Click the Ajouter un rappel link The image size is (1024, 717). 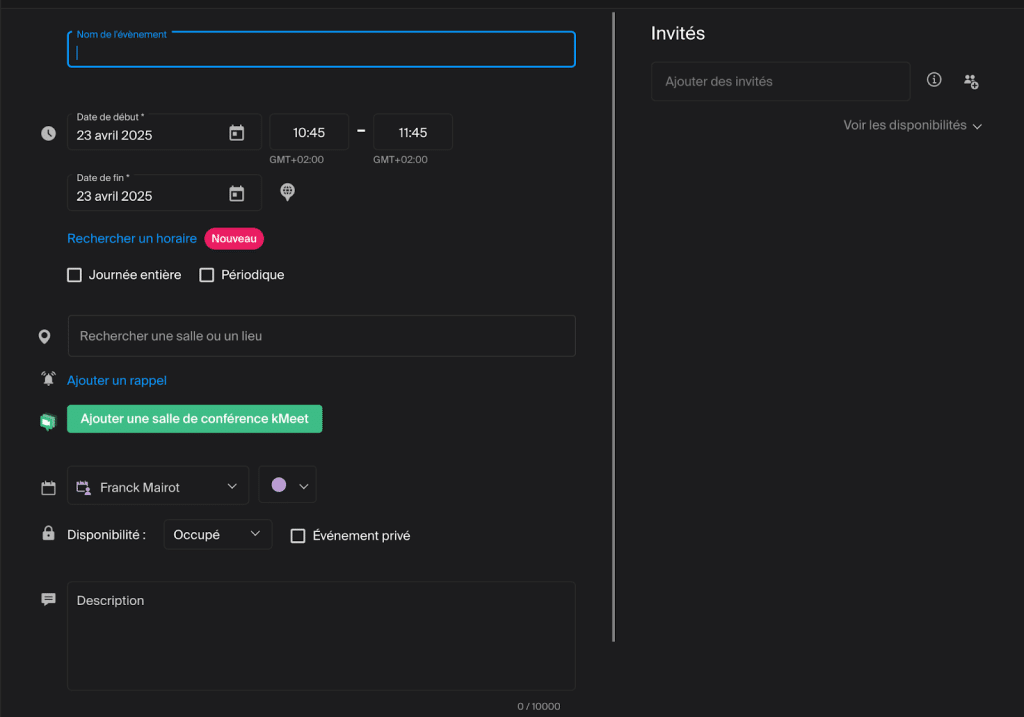click(x=117, y=381)
